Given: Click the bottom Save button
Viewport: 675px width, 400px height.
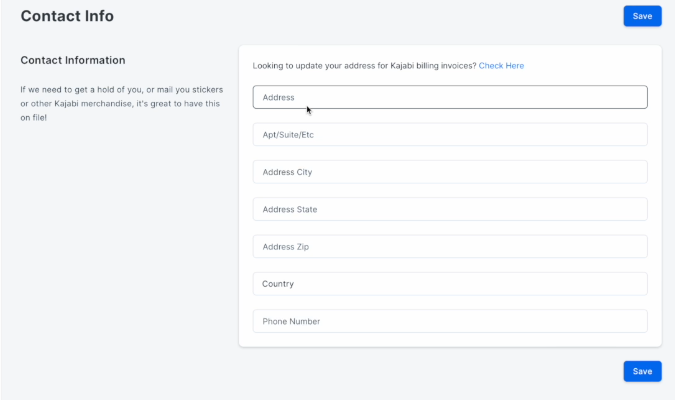Looking at the screenshot, I should coord(642,371).
